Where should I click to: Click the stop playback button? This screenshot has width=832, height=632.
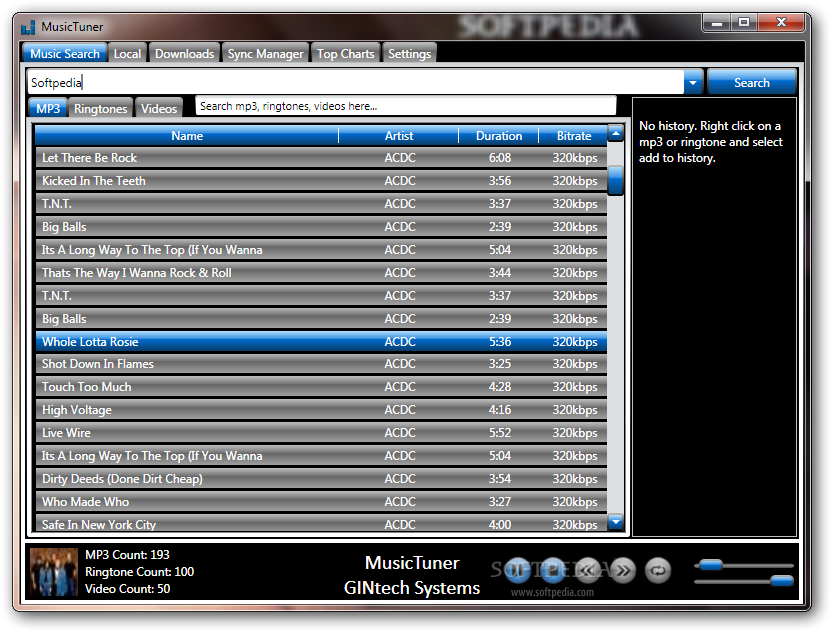click(552, 570)
